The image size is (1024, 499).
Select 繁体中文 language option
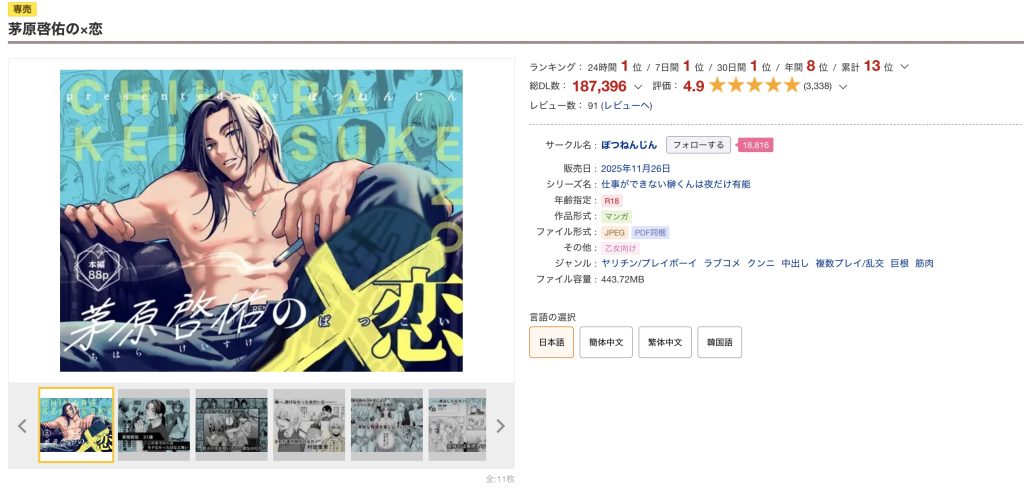(665, 342)
